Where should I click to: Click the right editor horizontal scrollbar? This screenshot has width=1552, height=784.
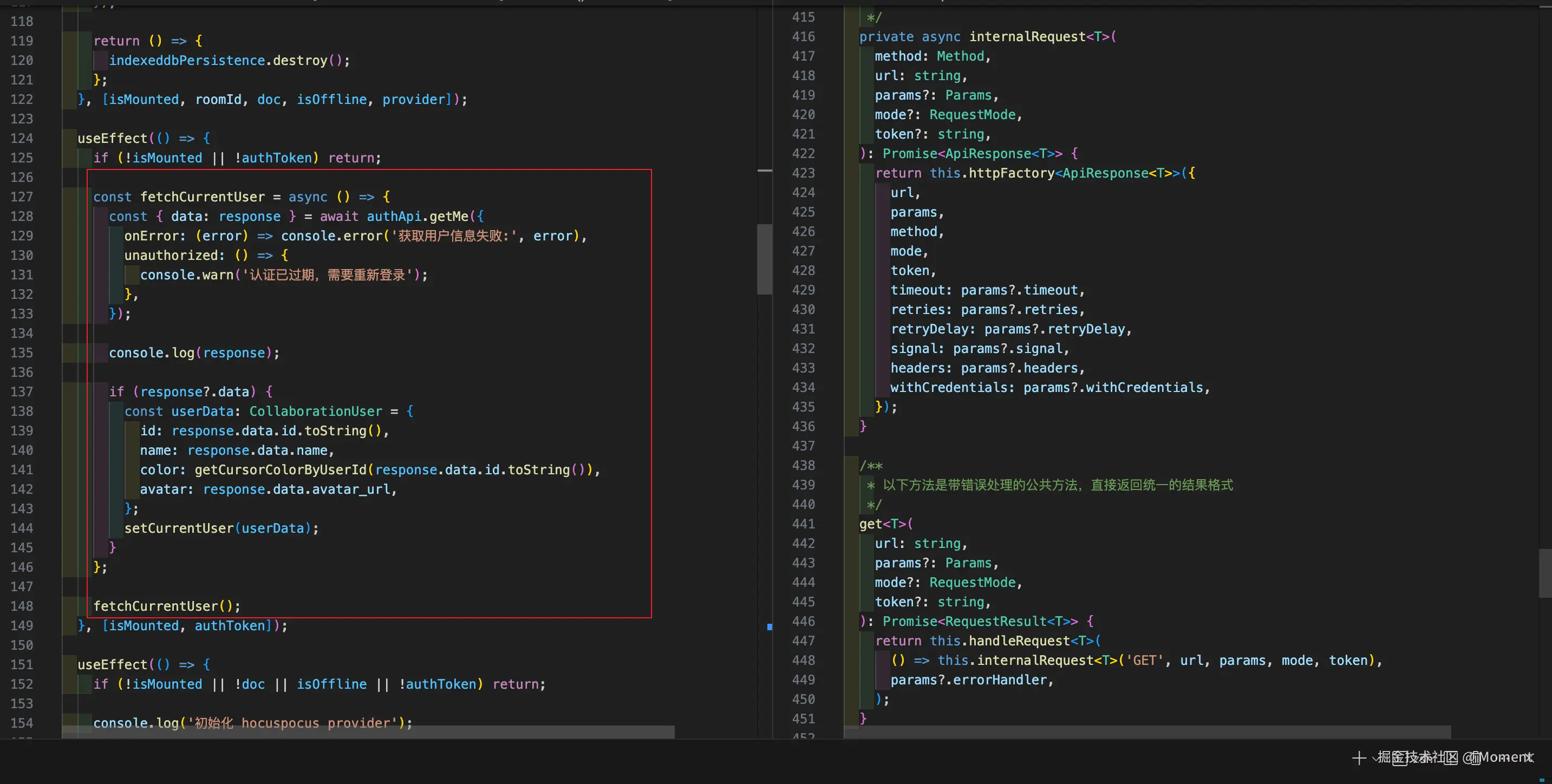click(1147, 731)
